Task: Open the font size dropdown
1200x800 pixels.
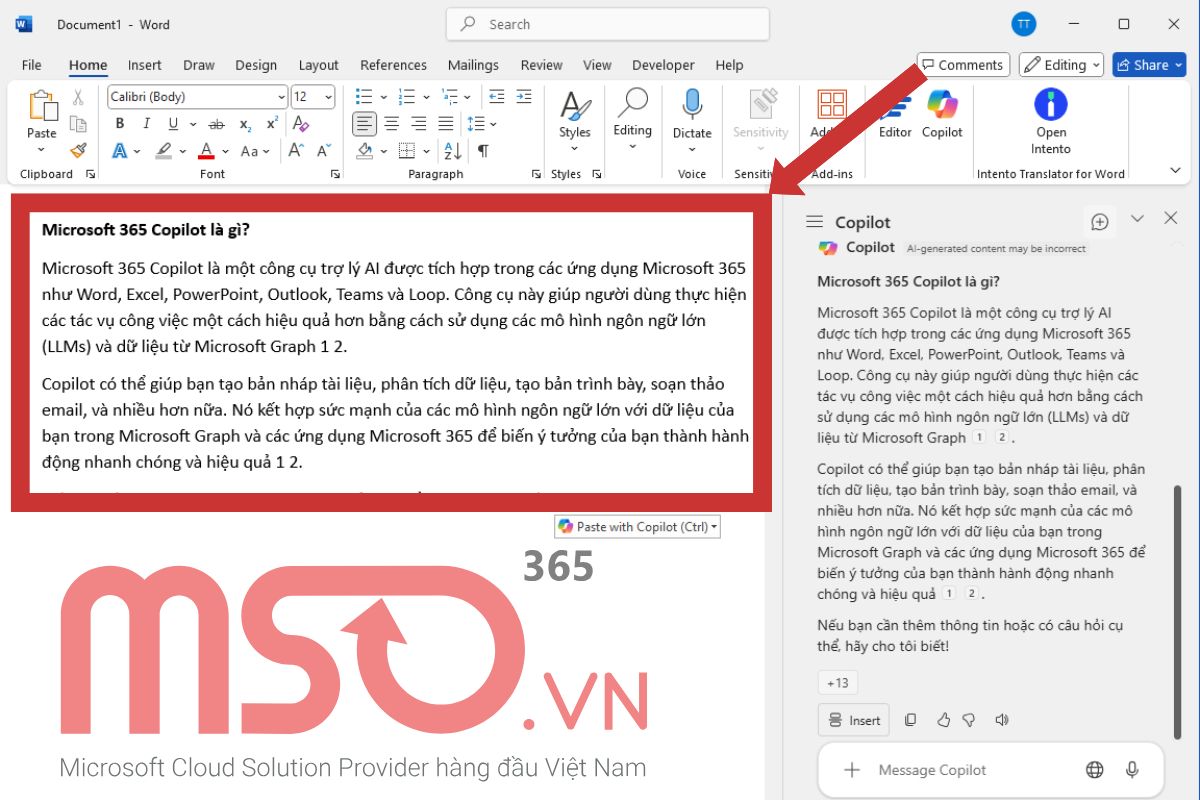Action: 329,97
